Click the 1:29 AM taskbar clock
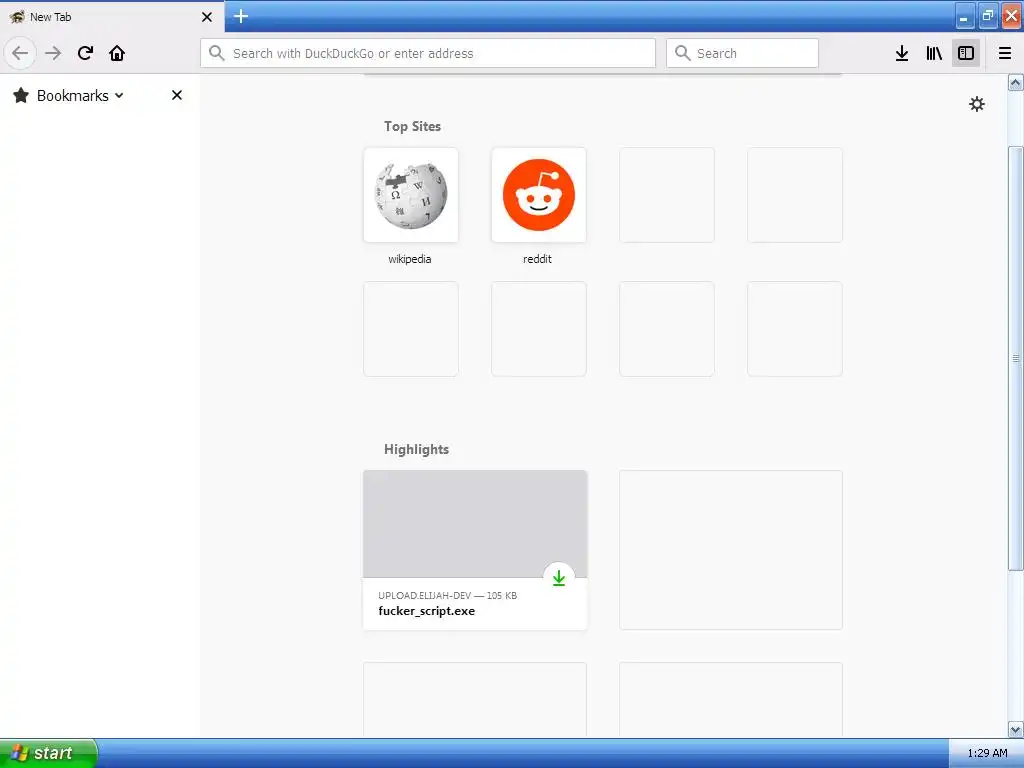Screen dimensions: 1024x768 987,753
